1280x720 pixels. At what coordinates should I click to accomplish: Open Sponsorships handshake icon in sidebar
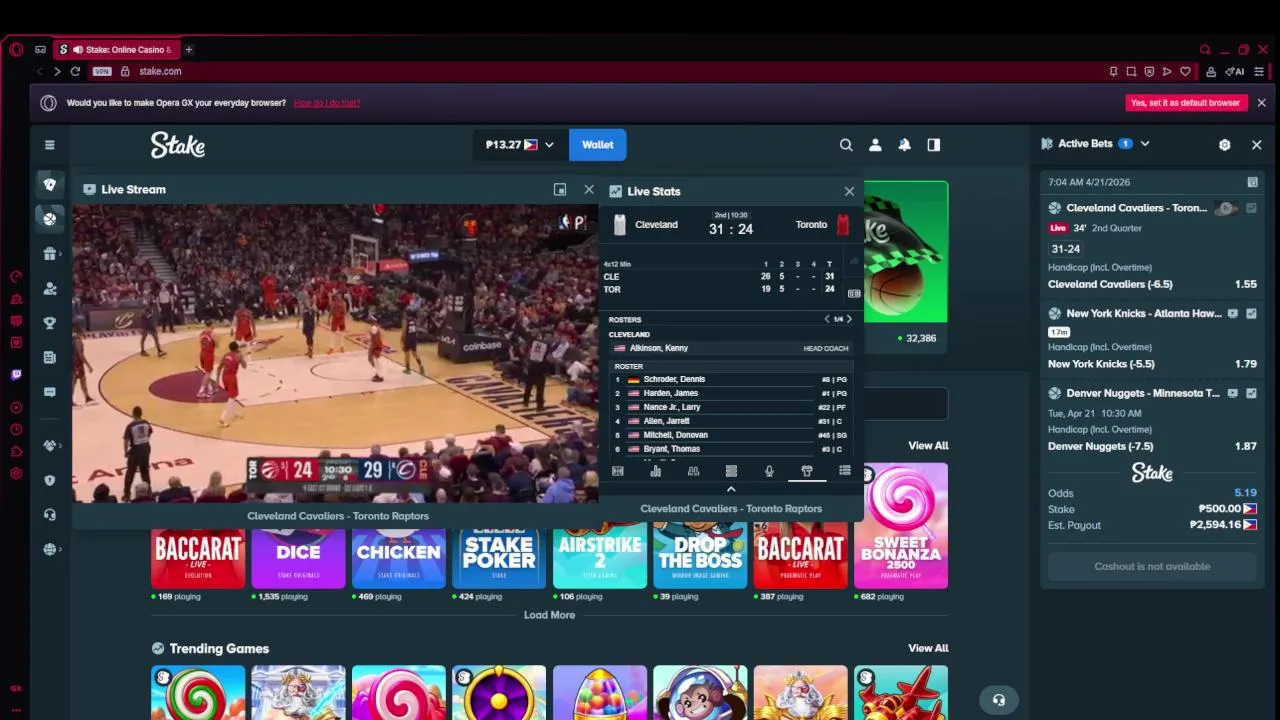pyautogui.click(x=49, y=446)
